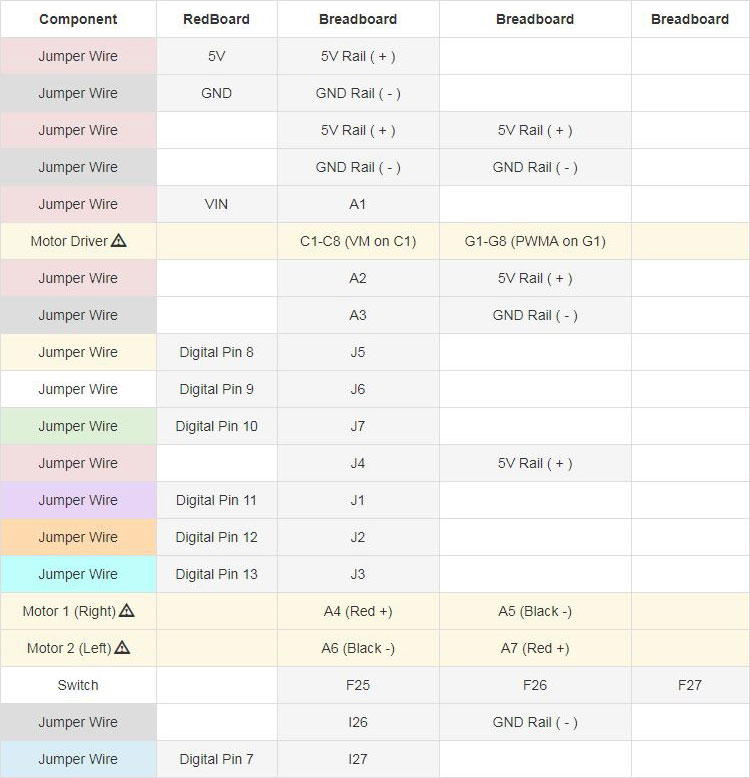Screen dimensions: 750x778
Task: Click the C1-C8 (VM on C1) cell
Action: click(x=358, y=241)
